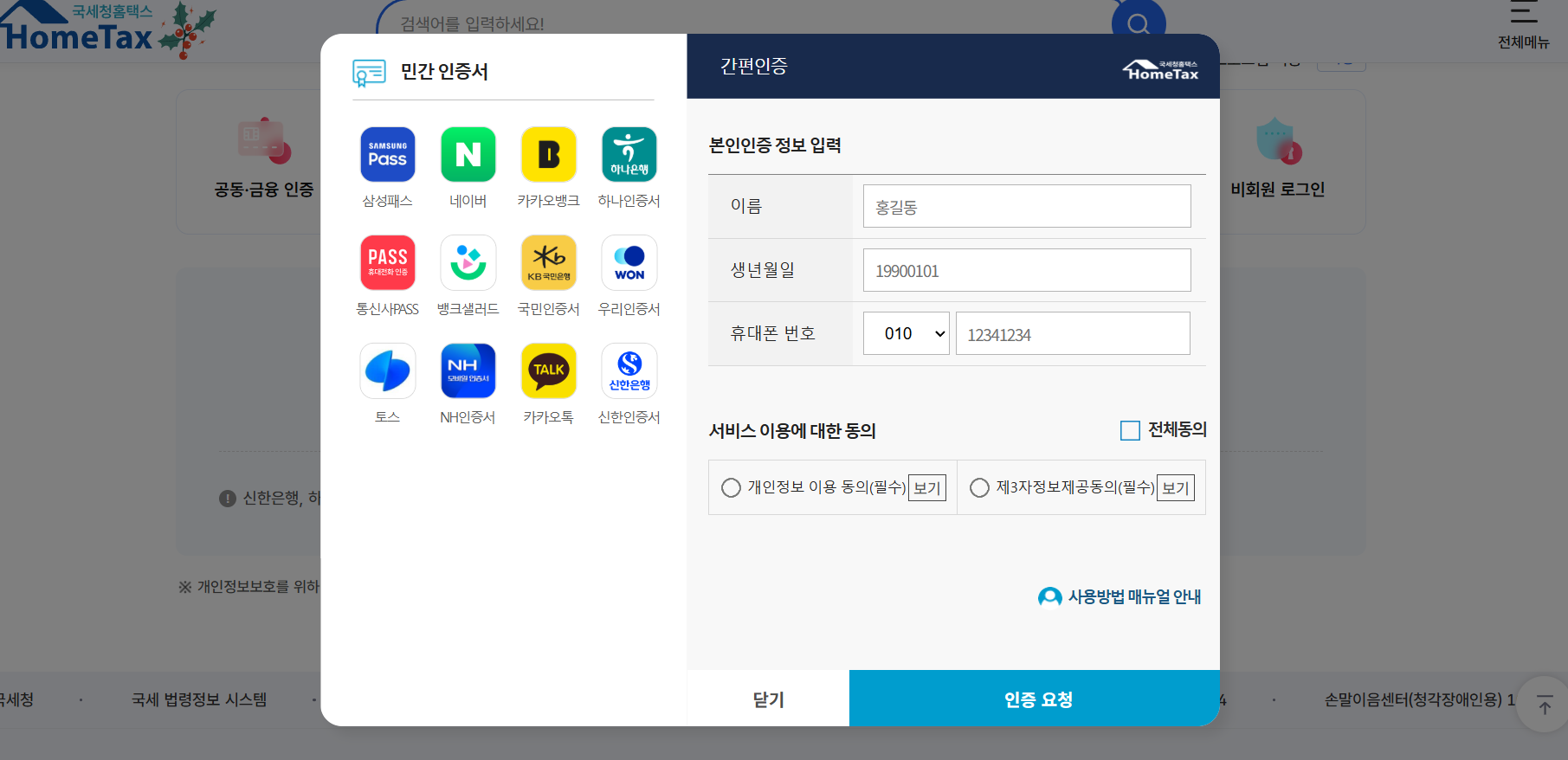Click the 닫기 button
This screenshot has height=760, width=1568.
click(x=768, y=699)
